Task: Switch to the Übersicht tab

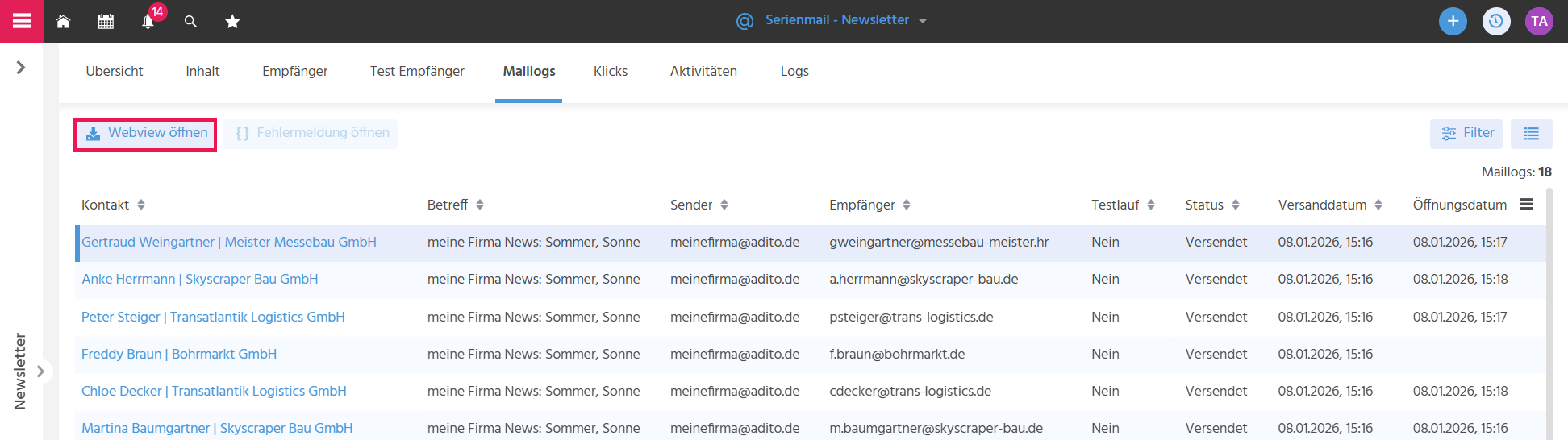Action: pos(115,71)
